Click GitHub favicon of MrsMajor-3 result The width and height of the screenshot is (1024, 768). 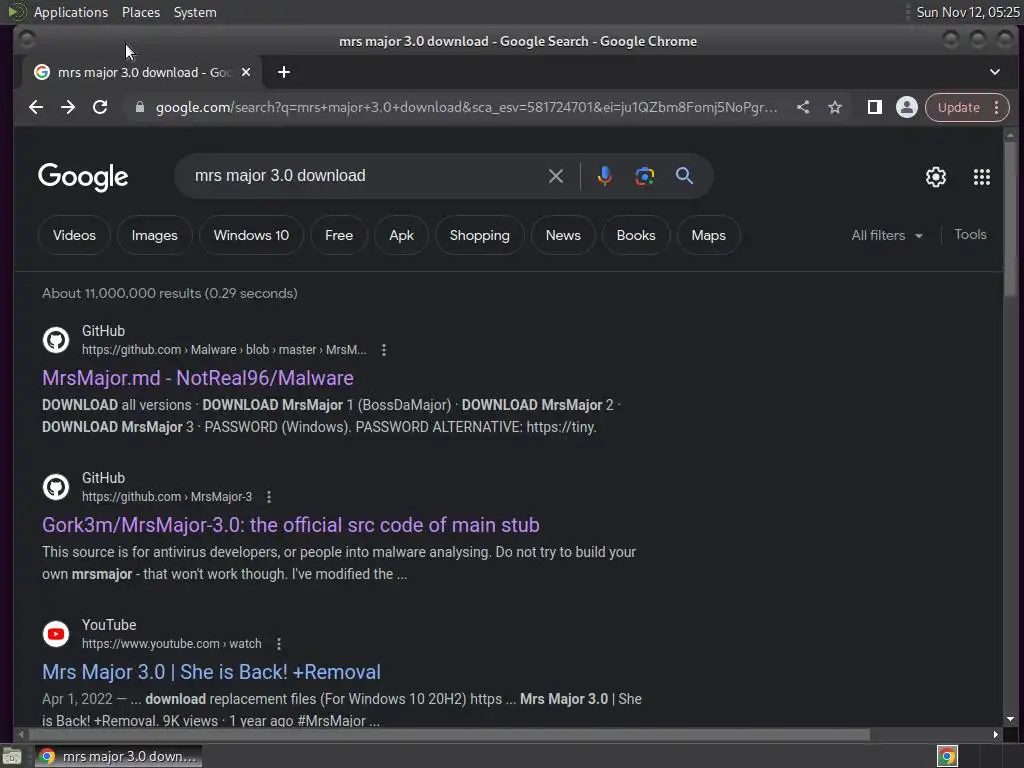pos(56,487)
